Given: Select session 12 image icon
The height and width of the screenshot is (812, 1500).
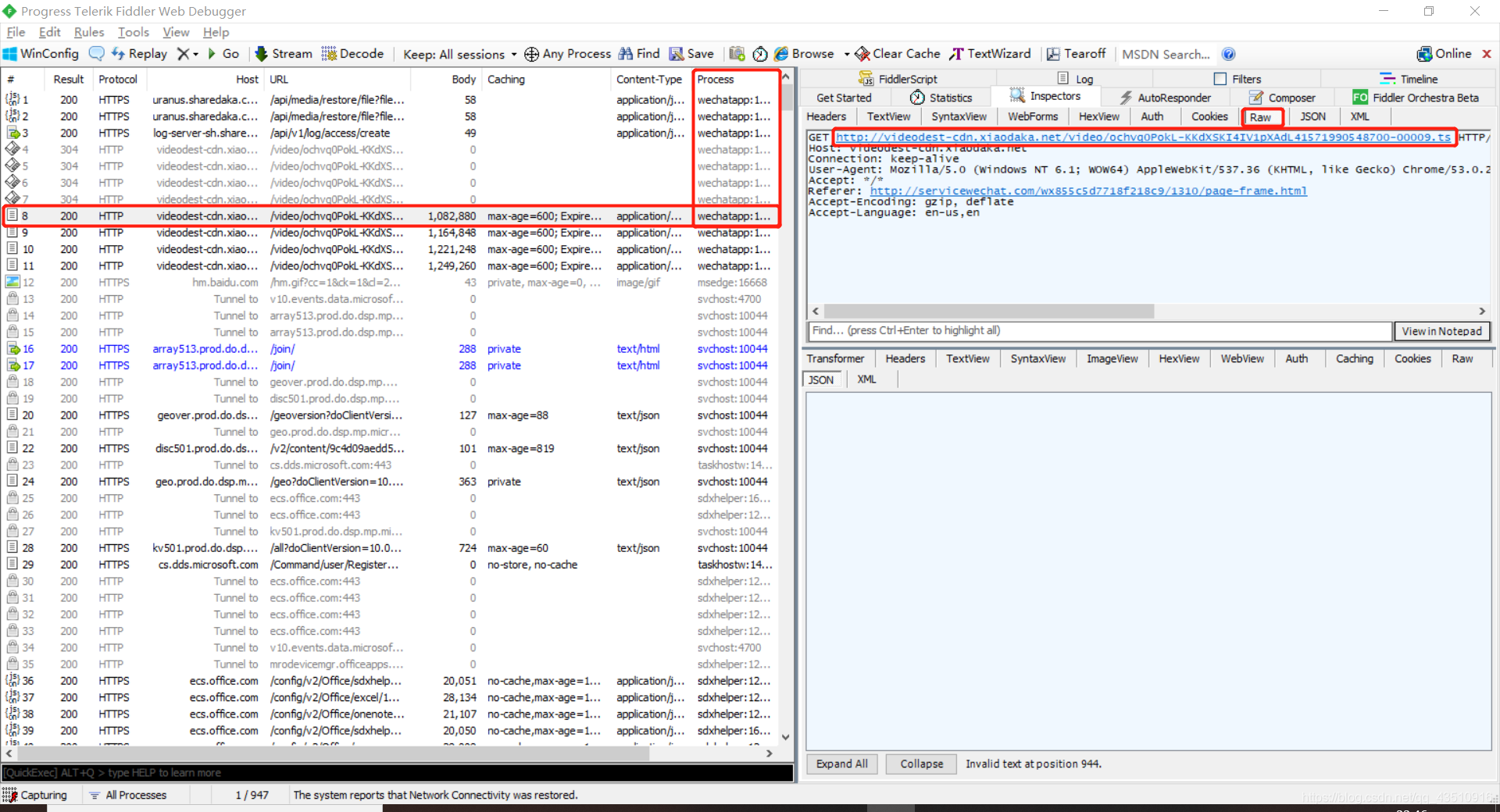Looking at the screenshot, I should point(12,282).
